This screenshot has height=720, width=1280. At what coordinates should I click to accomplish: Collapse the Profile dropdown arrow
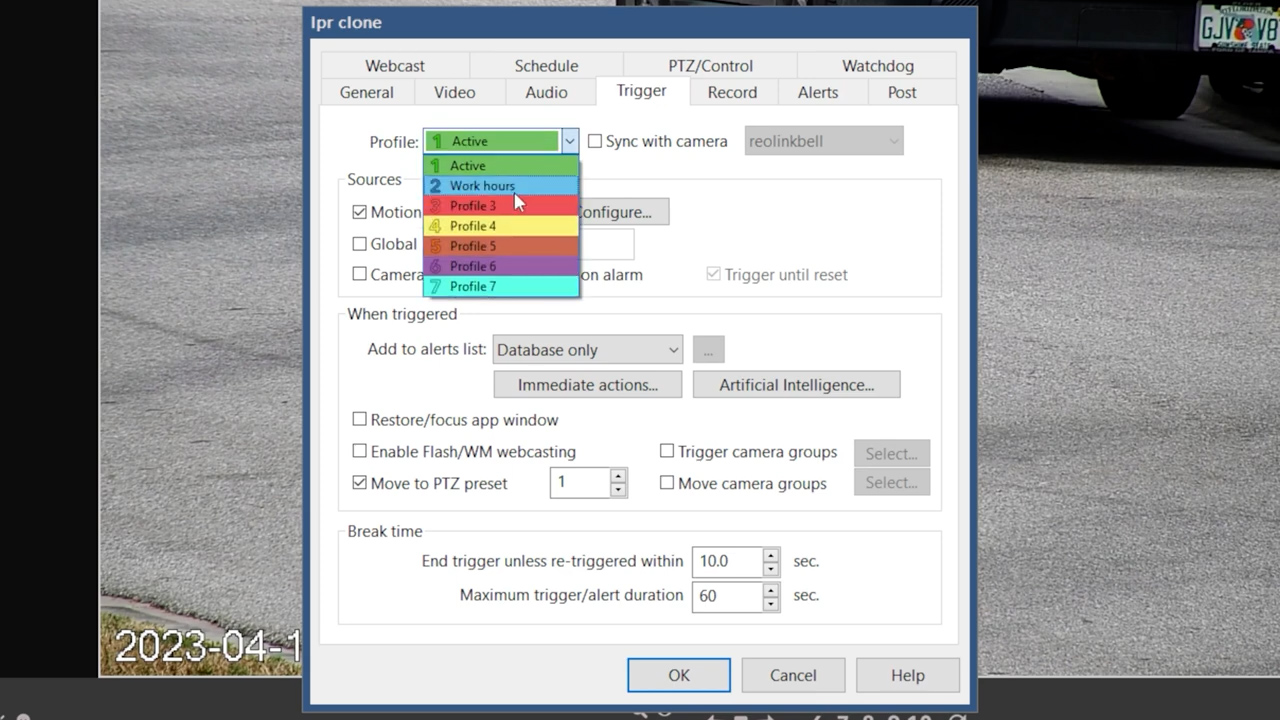coord(569,142)
